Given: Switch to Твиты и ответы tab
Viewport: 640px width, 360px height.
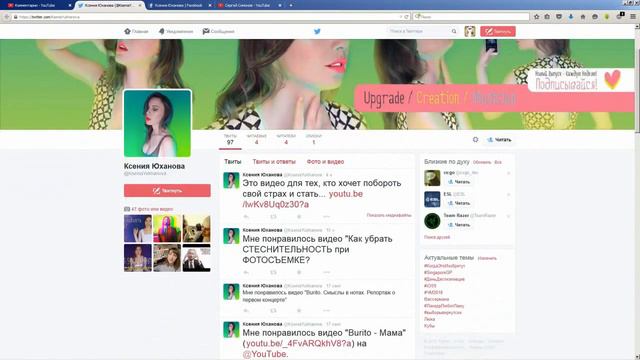Looking at the screenshot, I should coord(274,162).
